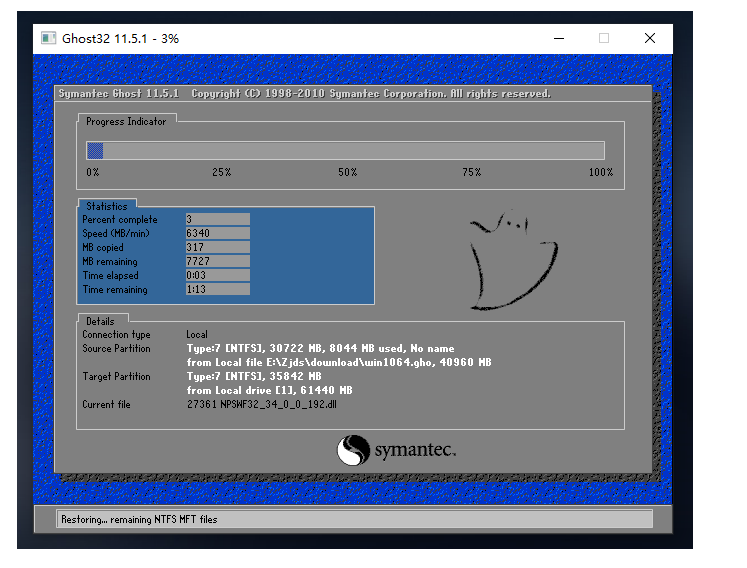Click the Ghost32 app icon in title bar
The image size is (747, 568).
pos(48,38)
